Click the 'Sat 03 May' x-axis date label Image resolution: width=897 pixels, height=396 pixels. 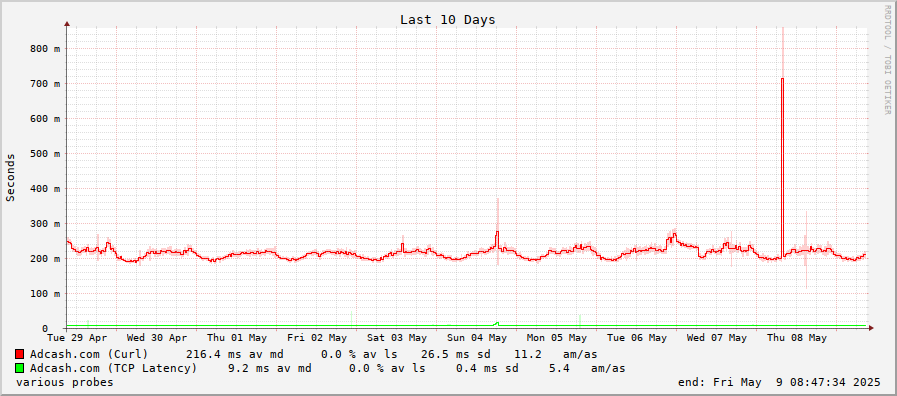tap(398, 338)
